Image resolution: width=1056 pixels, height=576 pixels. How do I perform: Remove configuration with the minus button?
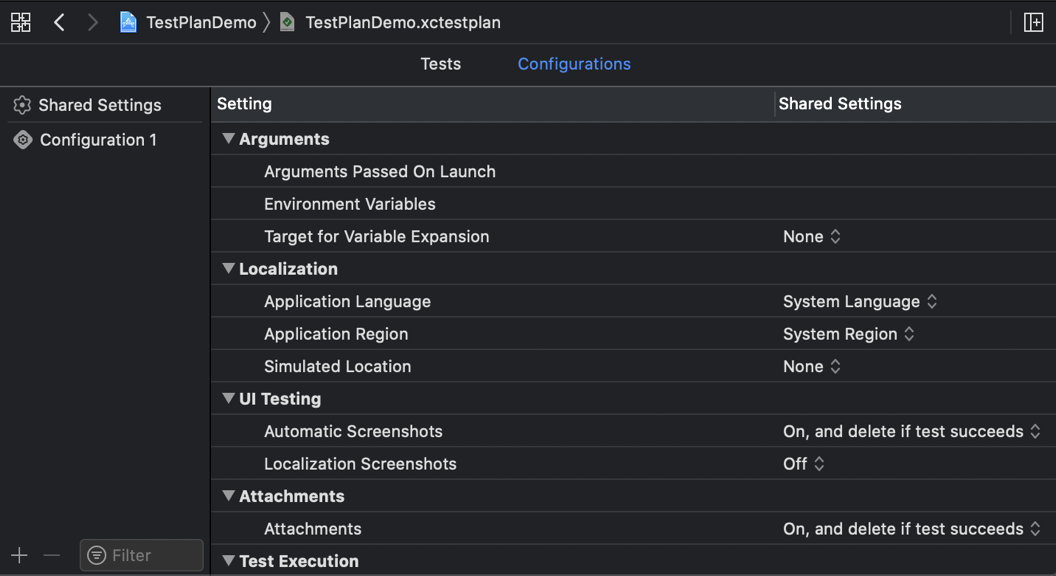(52, 555)
